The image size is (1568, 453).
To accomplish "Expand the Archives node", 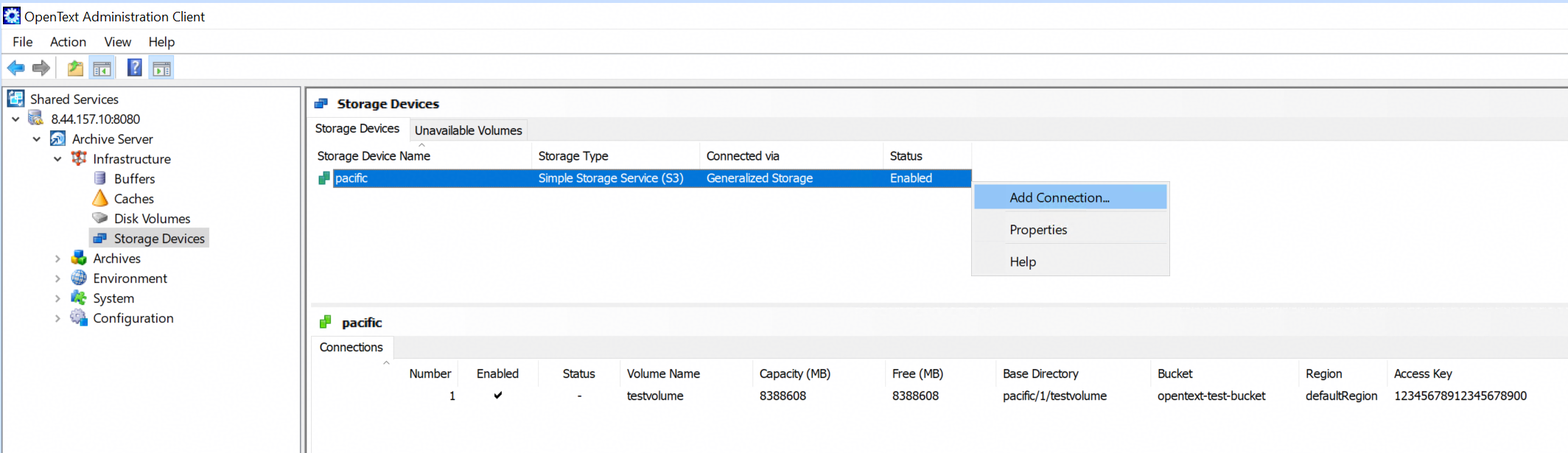I will 57,258.
